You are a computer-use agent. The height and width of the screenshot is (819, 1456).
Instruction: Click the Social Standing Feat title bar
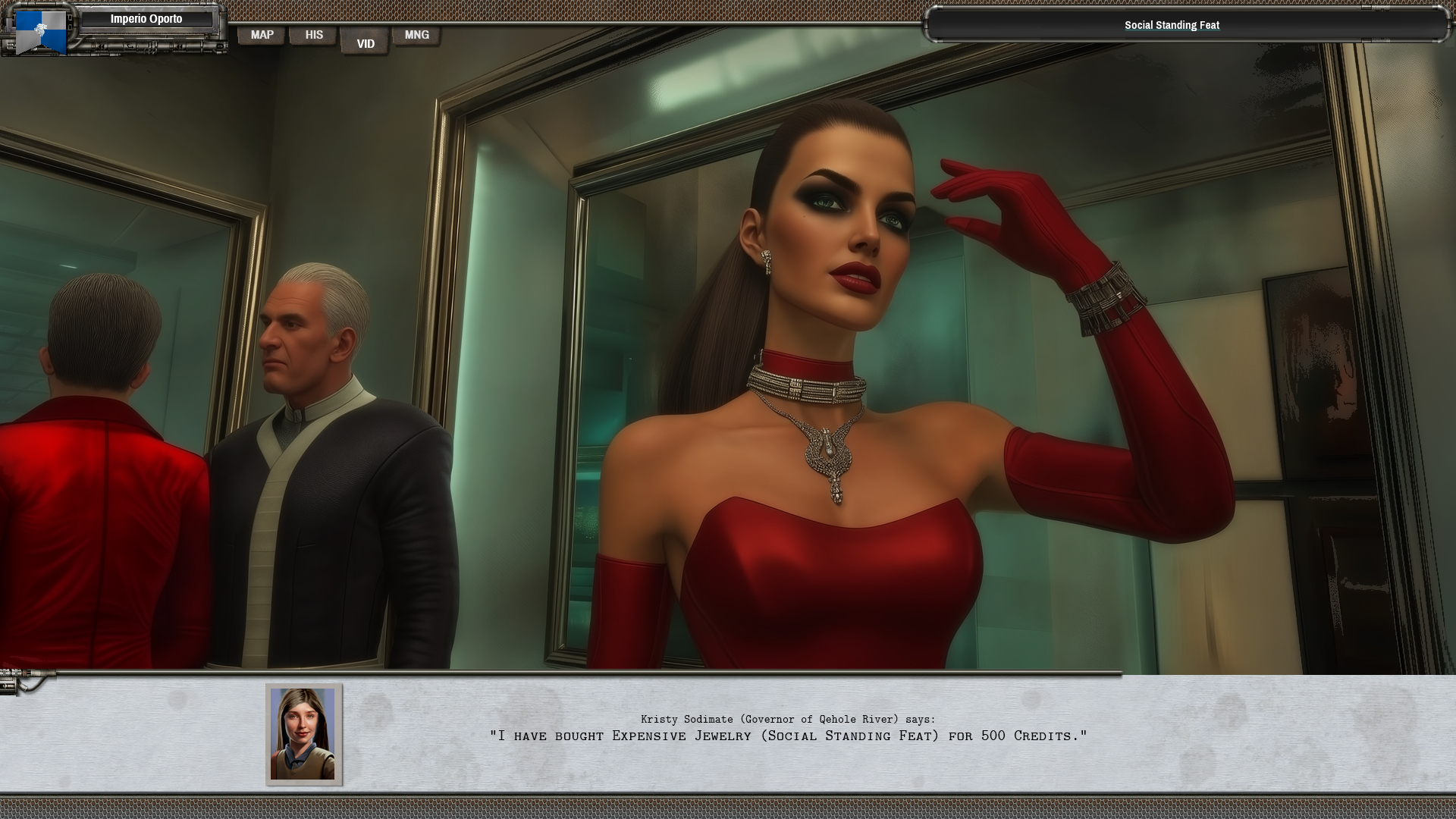tap(1172, 24)
